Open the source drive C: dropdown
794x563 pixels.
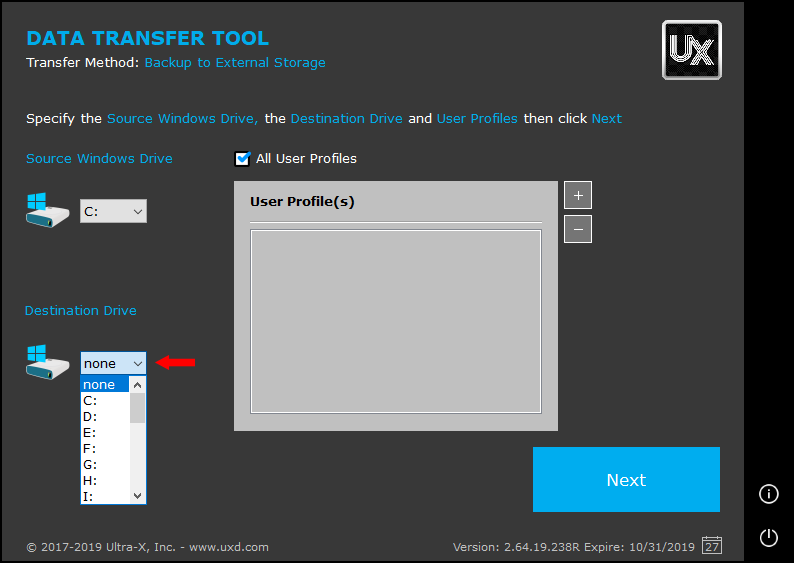(113, 211)
